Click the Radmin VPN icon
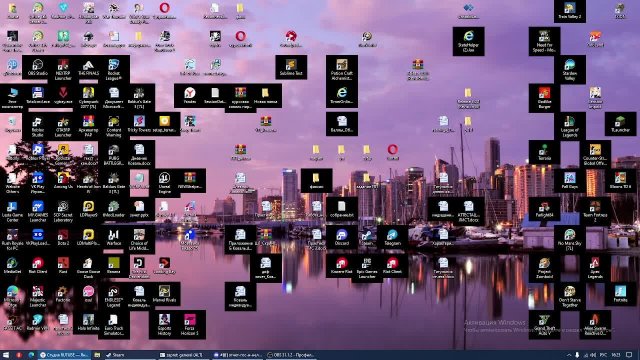The image size is (640, 360). pos(38,323)
